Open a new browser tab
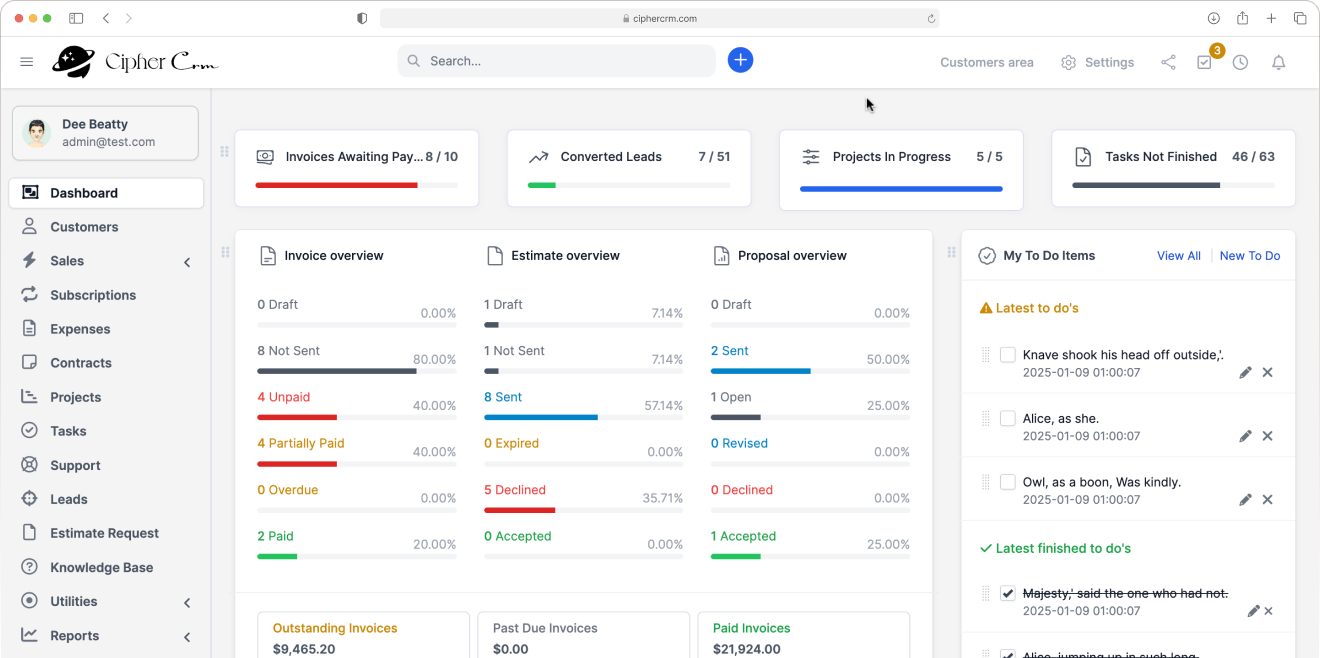 (x=1271, y=18)
